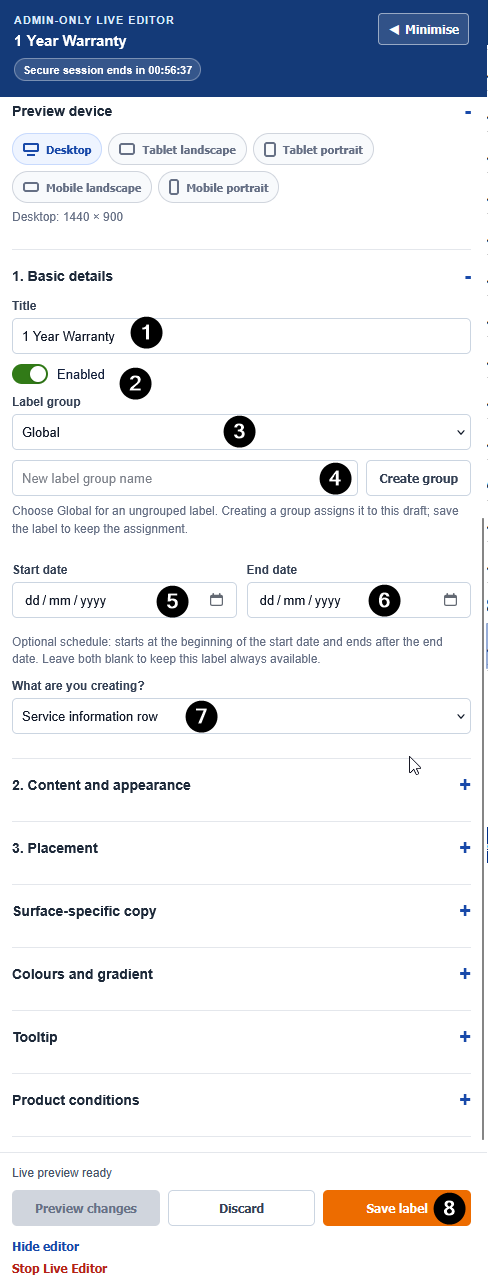Select Mobile landscape preview device

(x=82, y=187)
